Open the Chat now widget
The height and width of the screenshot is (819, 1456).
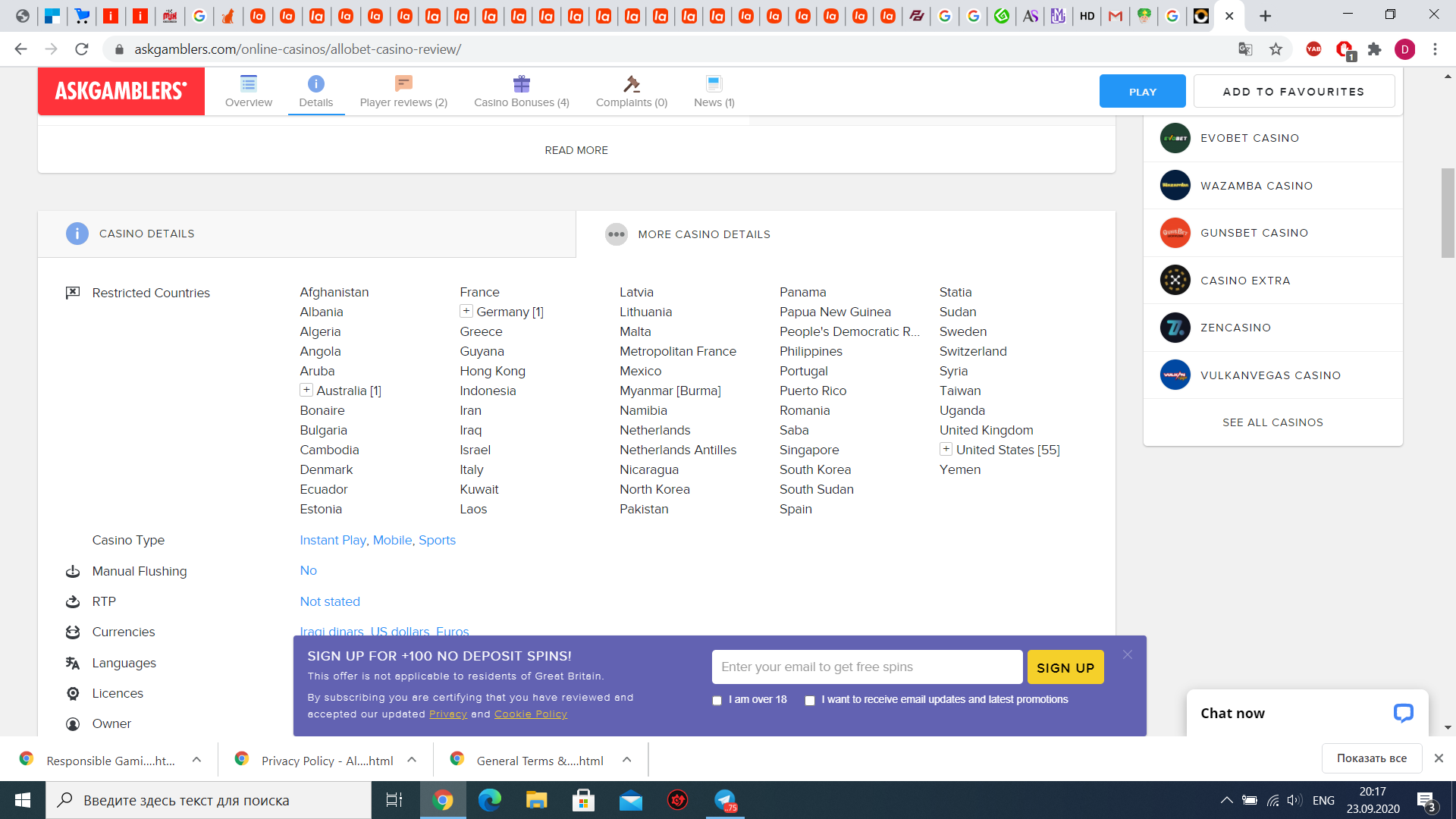click(x=1307, y=713)
